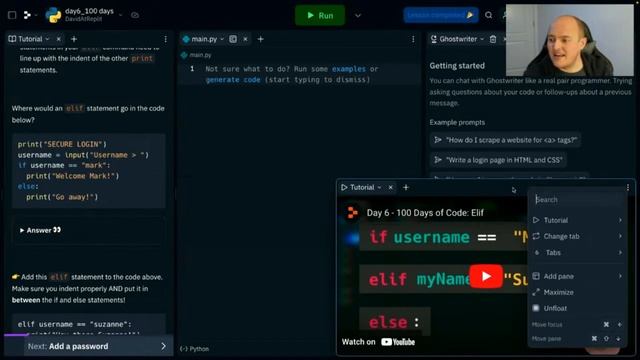
Task: Expand Tabs submenu in context menu
Action: coord(620,252)
